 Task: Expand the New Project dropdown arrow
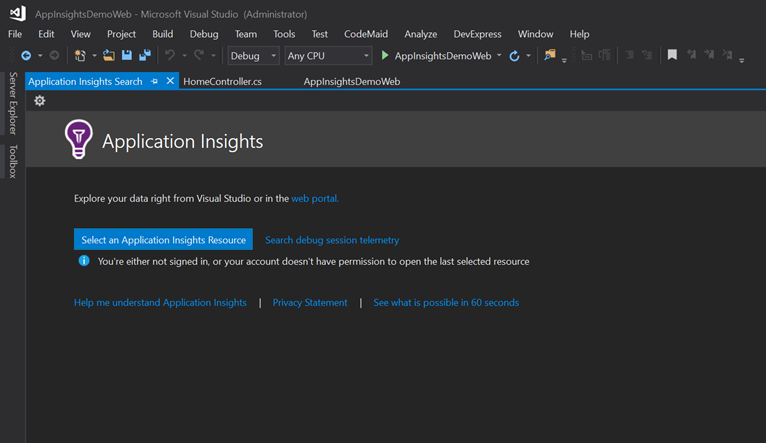(94, 56)
